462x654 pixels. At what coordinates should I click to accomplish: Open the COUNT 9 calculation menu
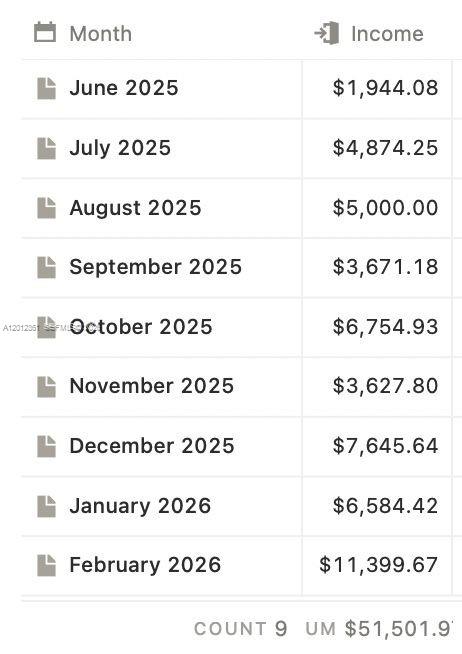241,629
